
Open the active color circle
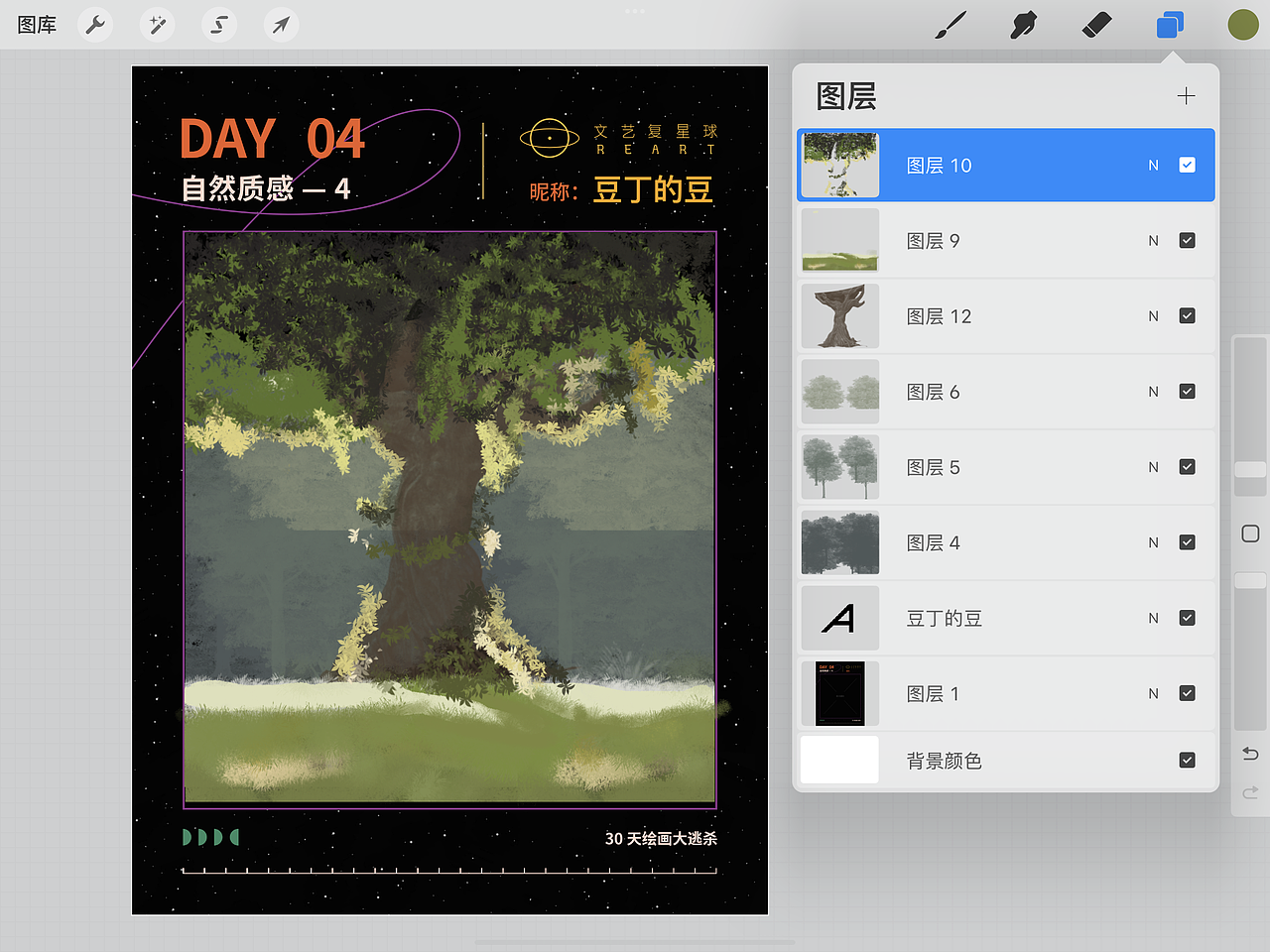pos(1243,25)
